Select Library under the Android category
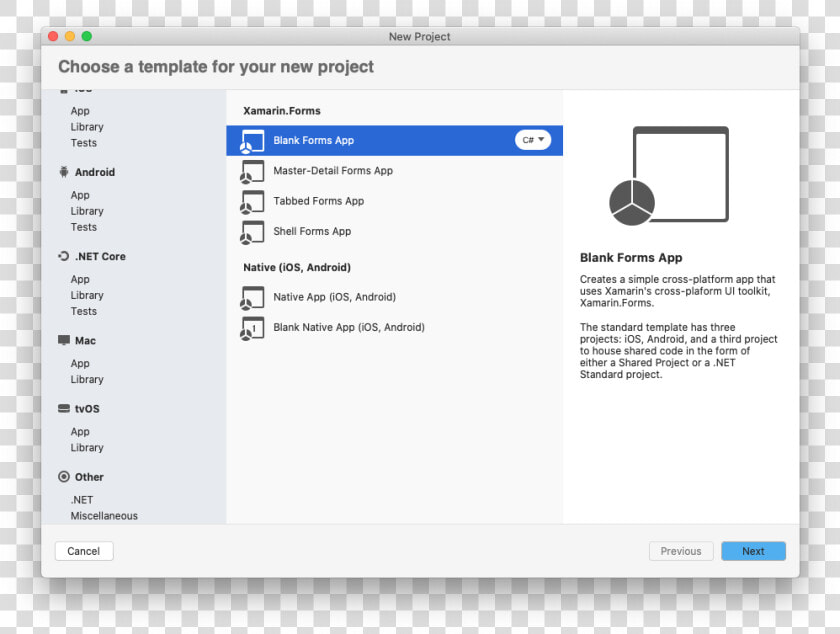Image resolution: width=840 pixels, height=634 pixels. (87, 211)
